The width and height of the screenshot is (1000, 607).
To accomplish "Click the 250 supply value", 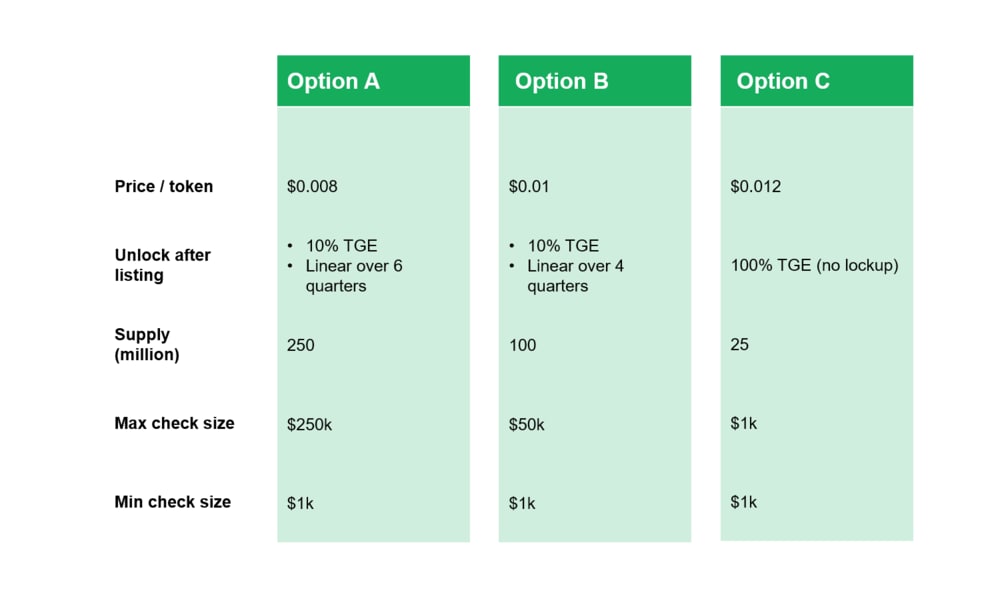I will point(300,345).
